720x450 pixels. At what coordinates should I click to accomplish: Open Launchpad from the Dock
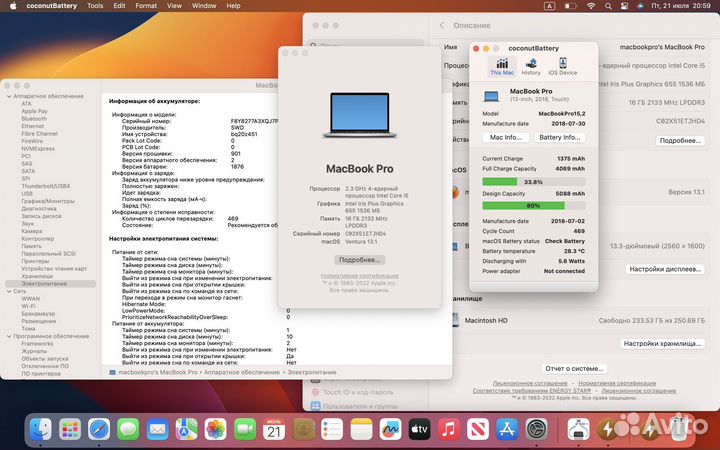pyautogui.click(x=70, y=430)
